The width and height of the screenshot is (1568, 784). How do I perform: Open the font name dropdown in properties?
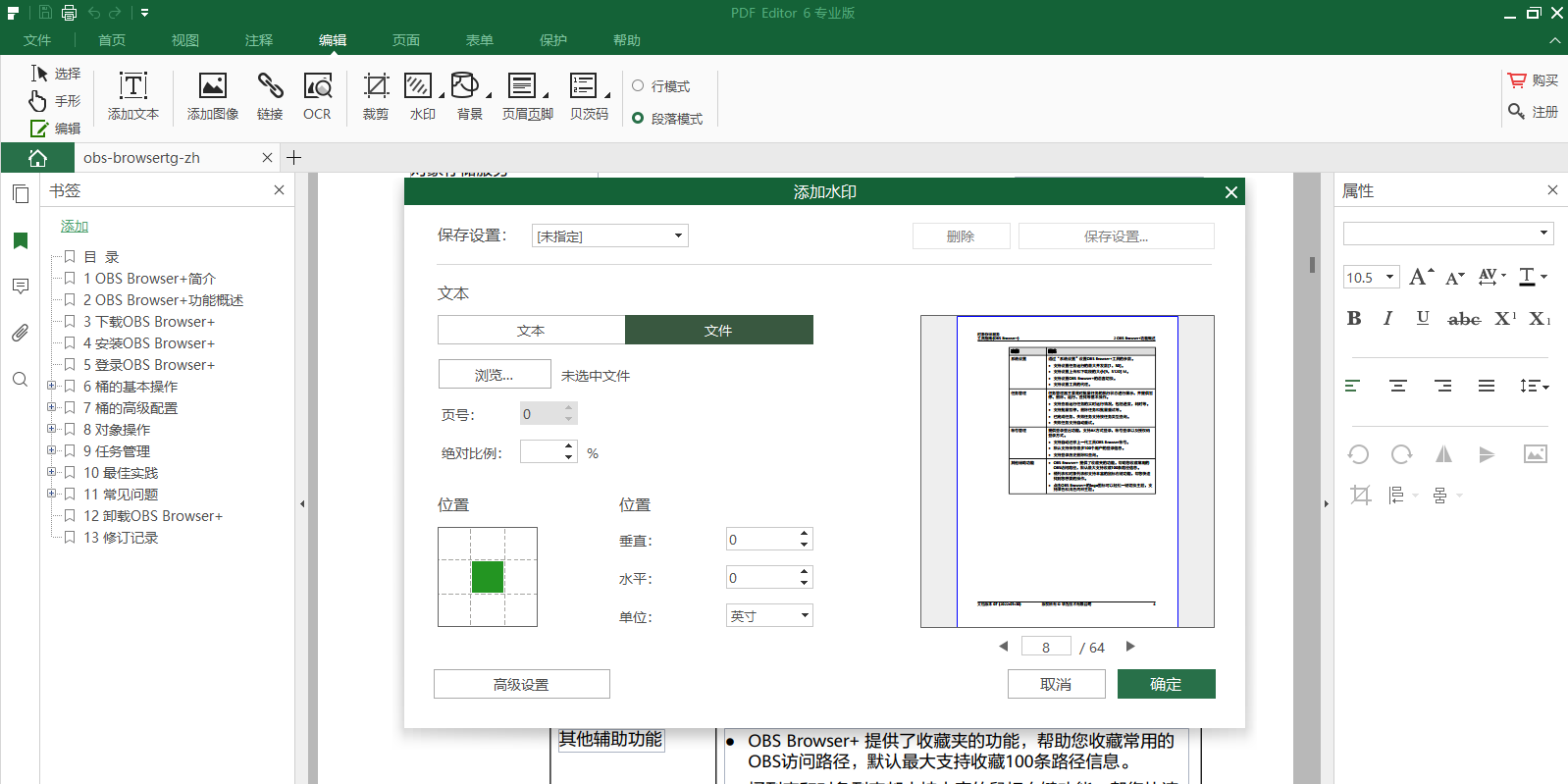coord(1448,234)
